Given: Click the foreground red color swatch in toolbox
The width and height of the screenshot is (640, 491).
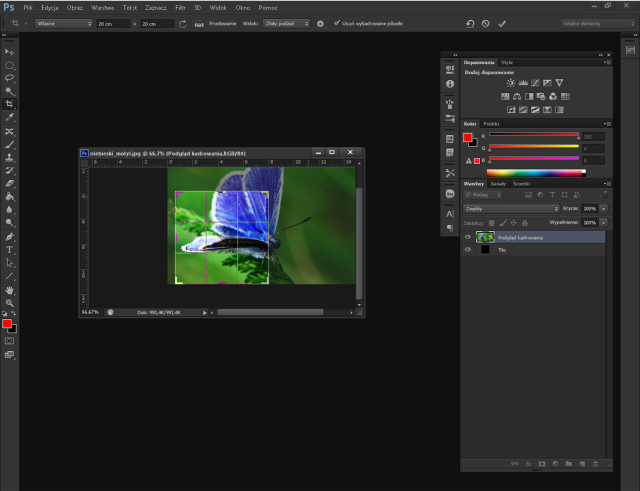Looking at the screenshot, I should coord(7,324).
